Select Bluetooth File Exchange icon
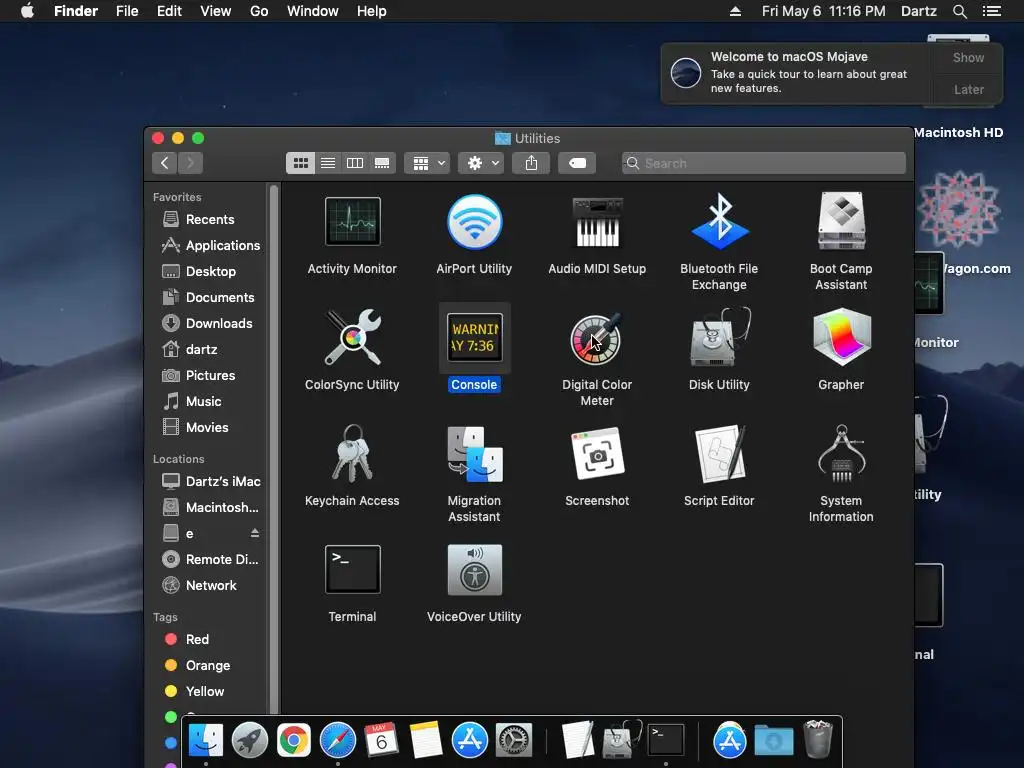This screenshot has width=1024, height=768. tap(719, 222)
